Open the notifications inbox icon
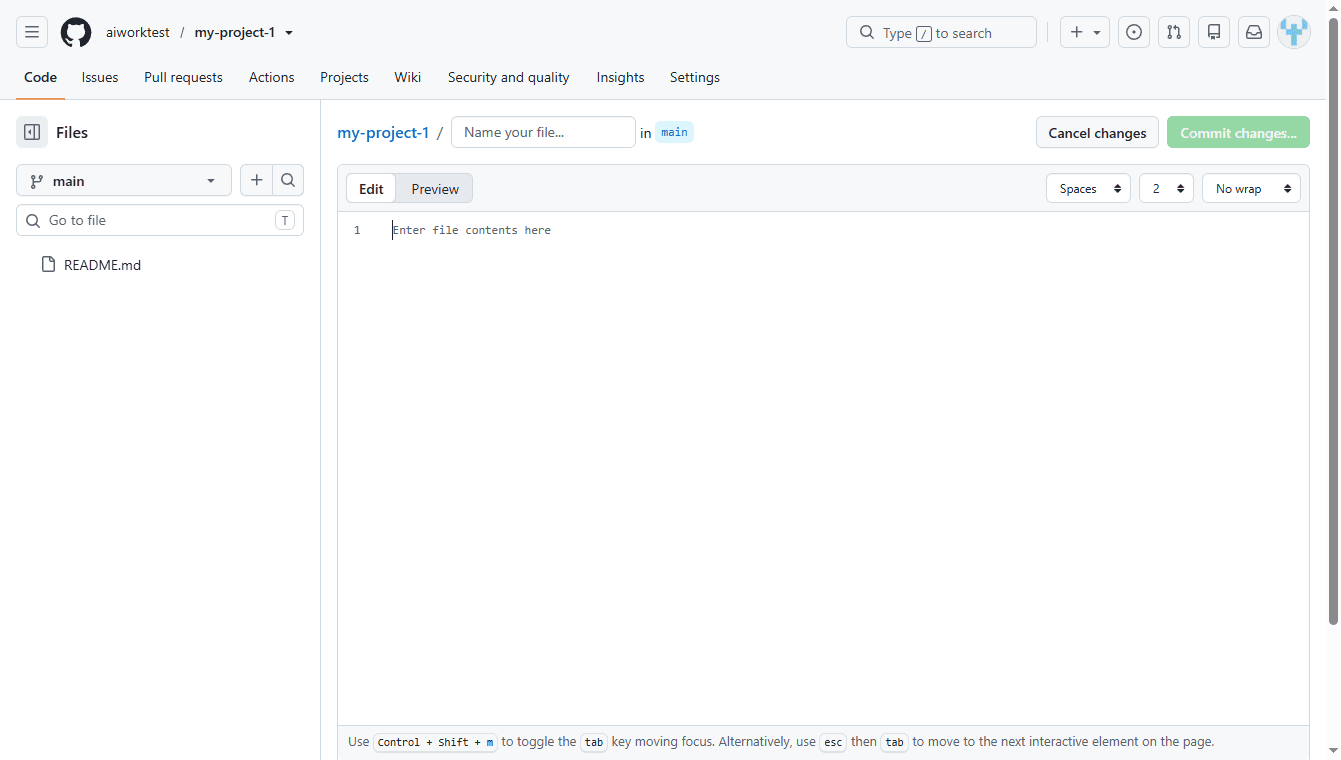 [1254, 32]
